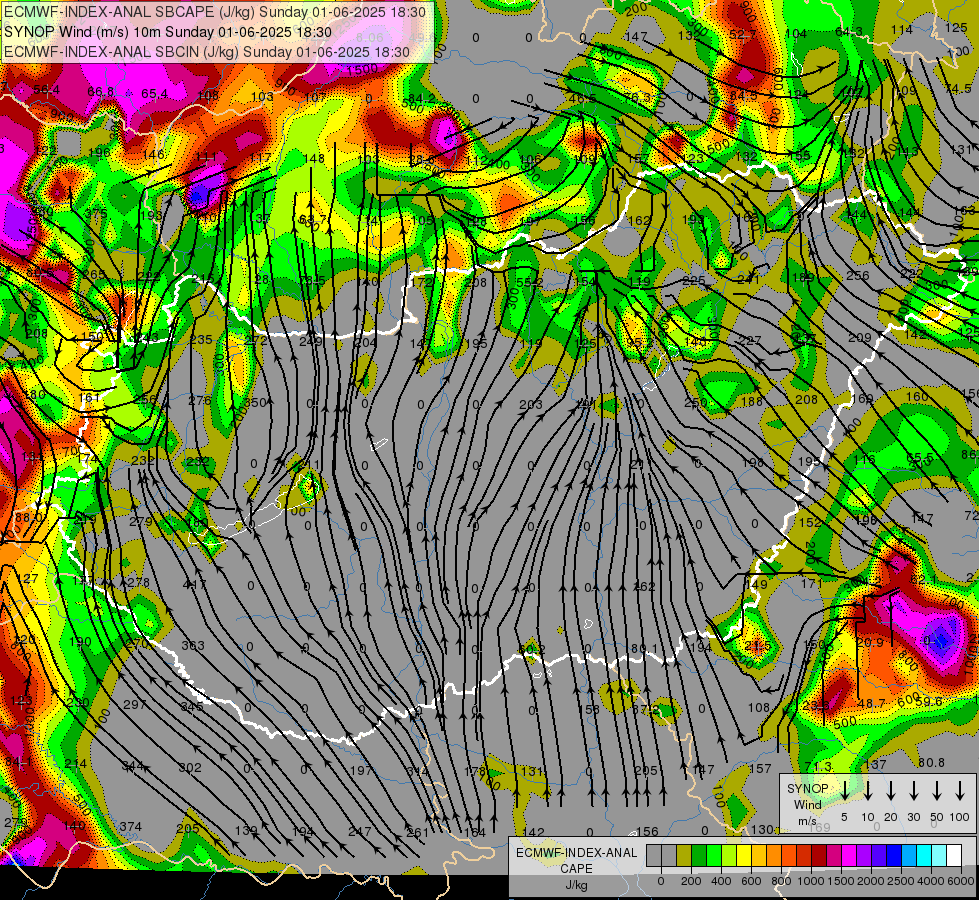Click the map value 297
This screenshot has width=979, height=900.
click(134, 705)
